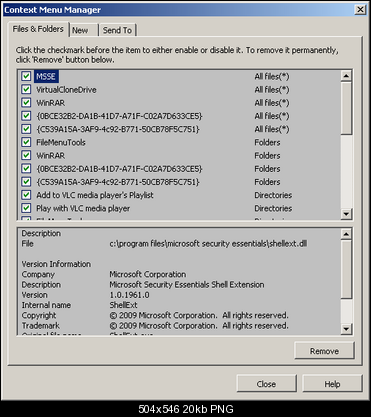
Task: Select Play with VLC media player item
Action: (83, 208)
